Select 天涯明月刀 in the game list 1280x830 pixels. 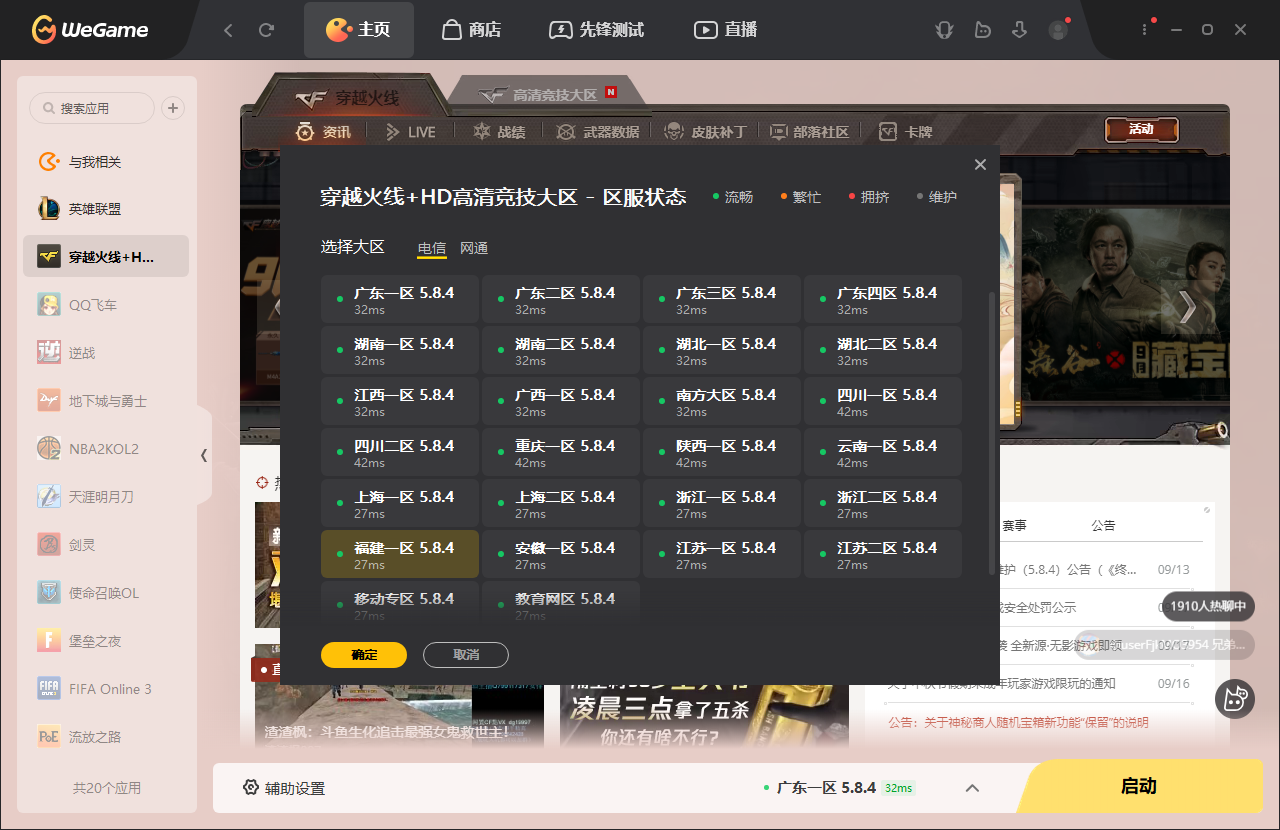[x=106, y=497]
